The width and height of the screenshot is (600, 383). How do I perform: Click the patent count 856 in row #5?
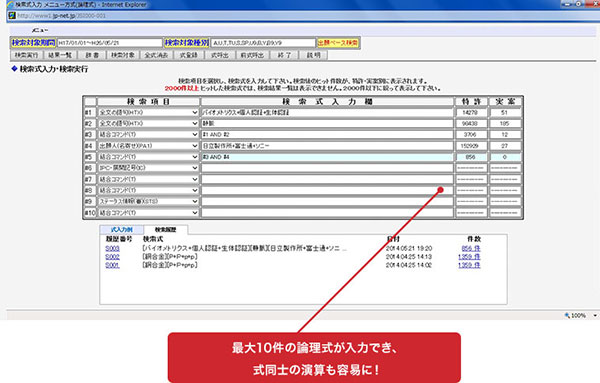point(470,157)
